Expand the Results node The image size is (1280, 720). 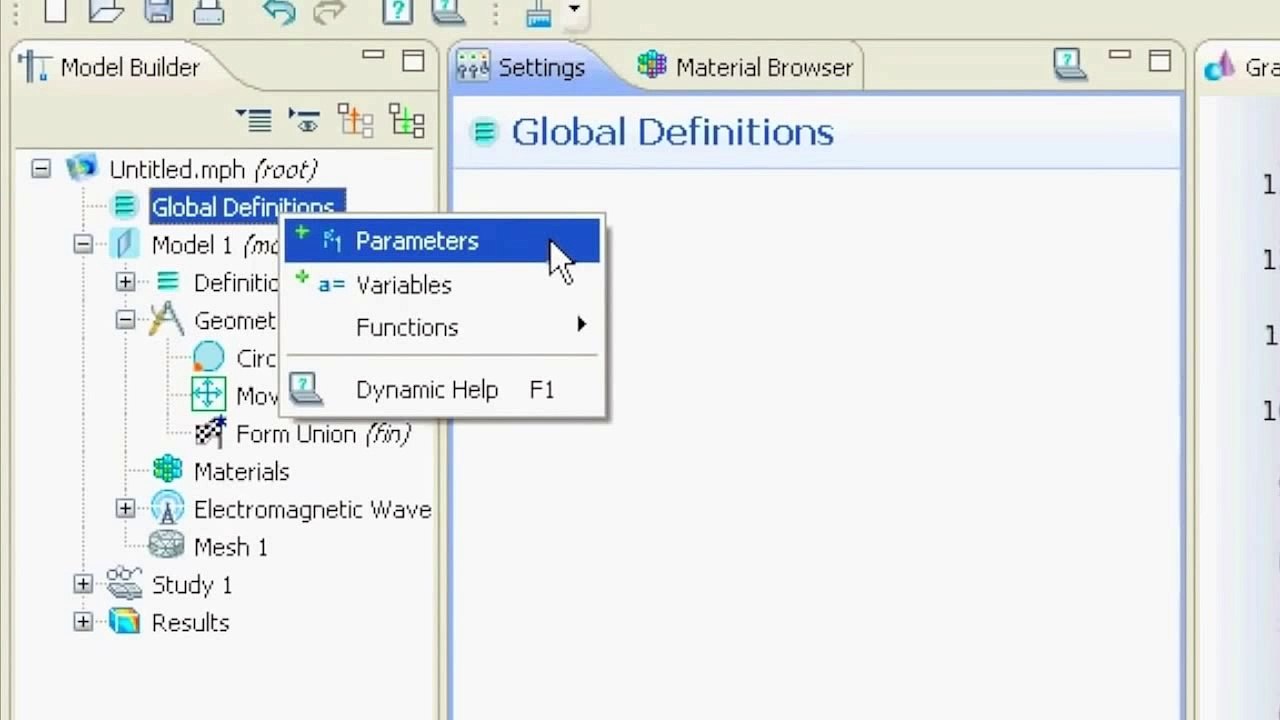pos(83,622)
